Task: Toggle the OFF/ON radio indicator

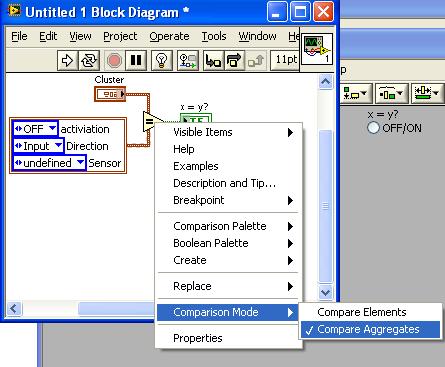Action: pyautogui.click(x=373, y=128)
